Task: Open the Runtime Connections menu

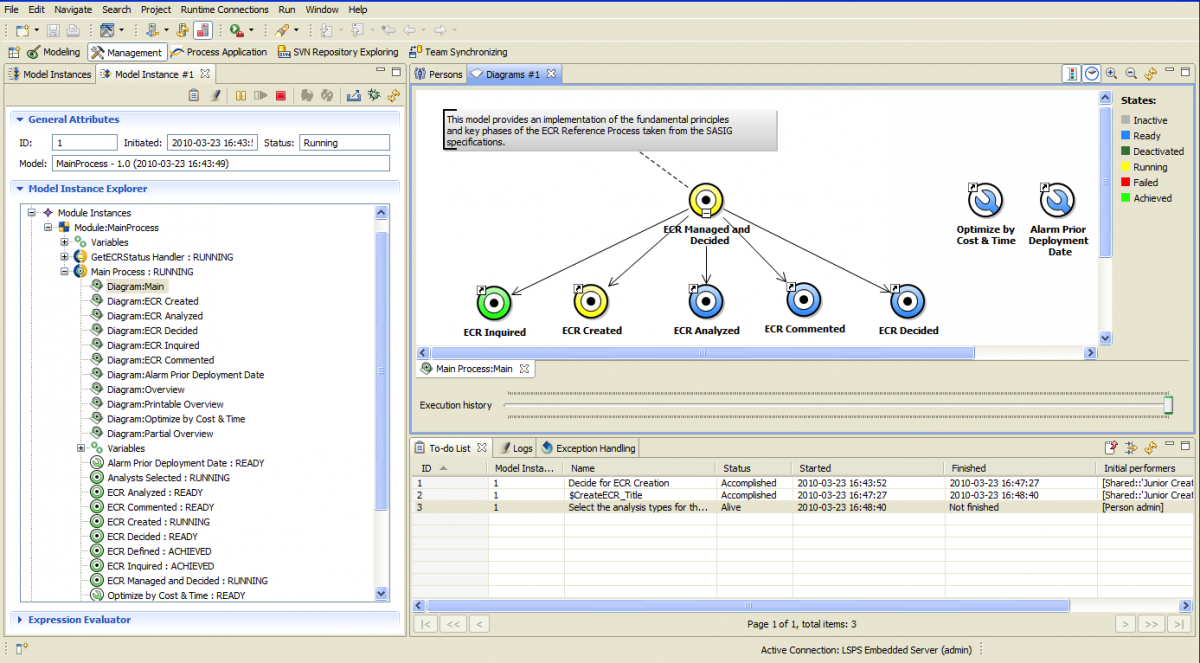Action: 225,9
